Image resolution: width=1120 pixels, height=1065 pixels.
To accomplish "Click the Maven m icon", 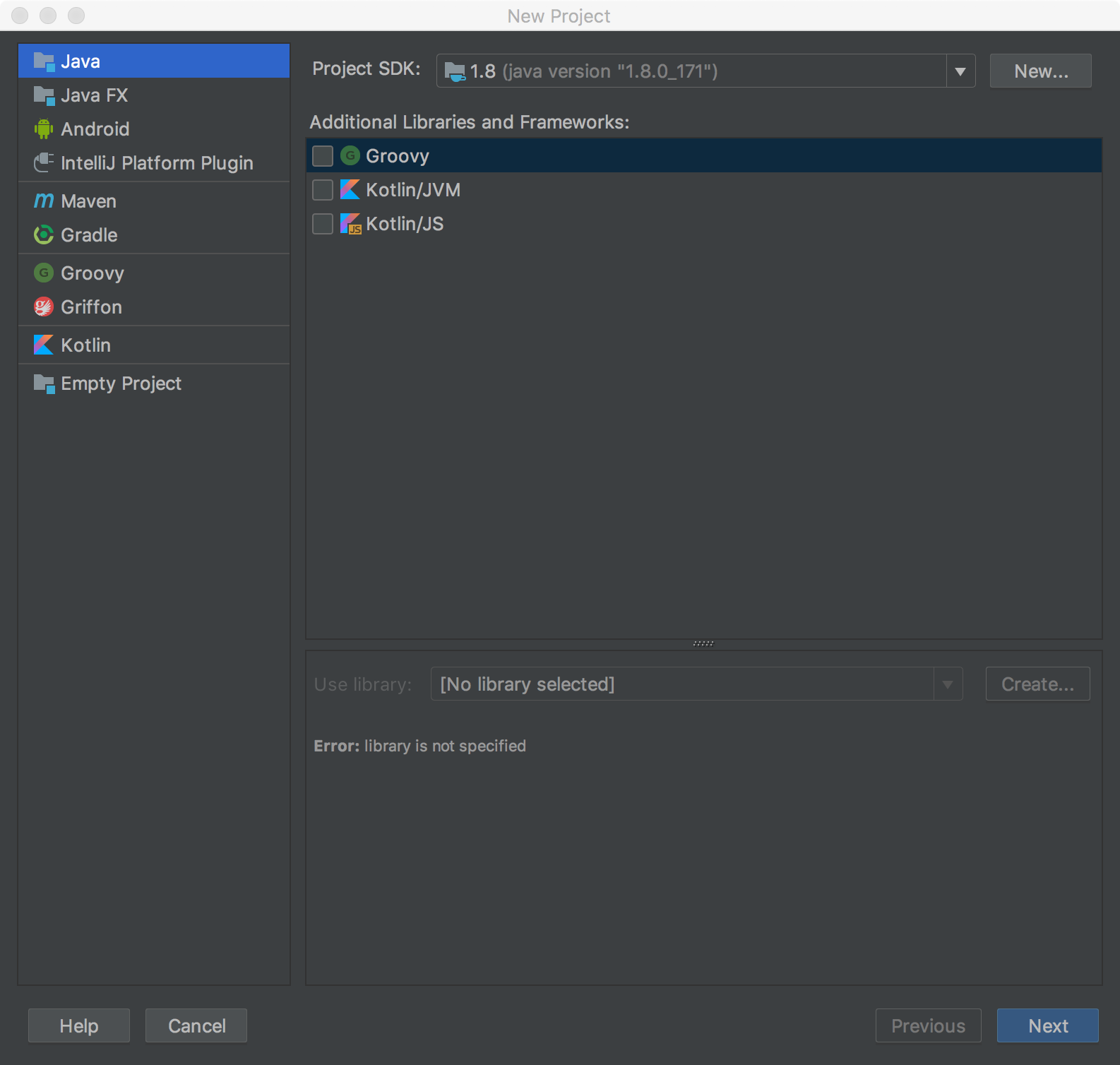I will 44,201.
